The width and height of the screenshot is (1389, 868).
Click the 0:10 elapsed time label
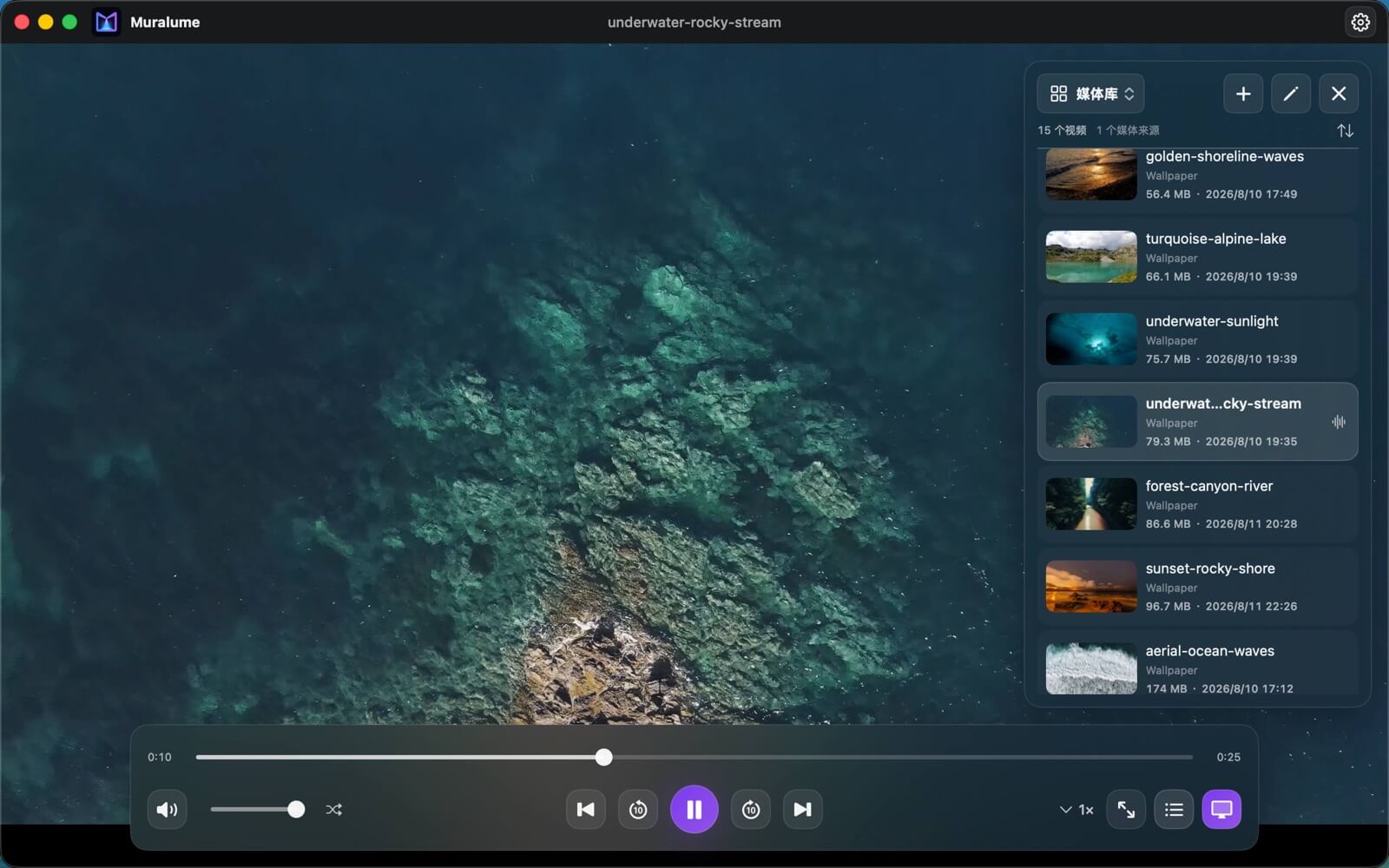[160, 757]
